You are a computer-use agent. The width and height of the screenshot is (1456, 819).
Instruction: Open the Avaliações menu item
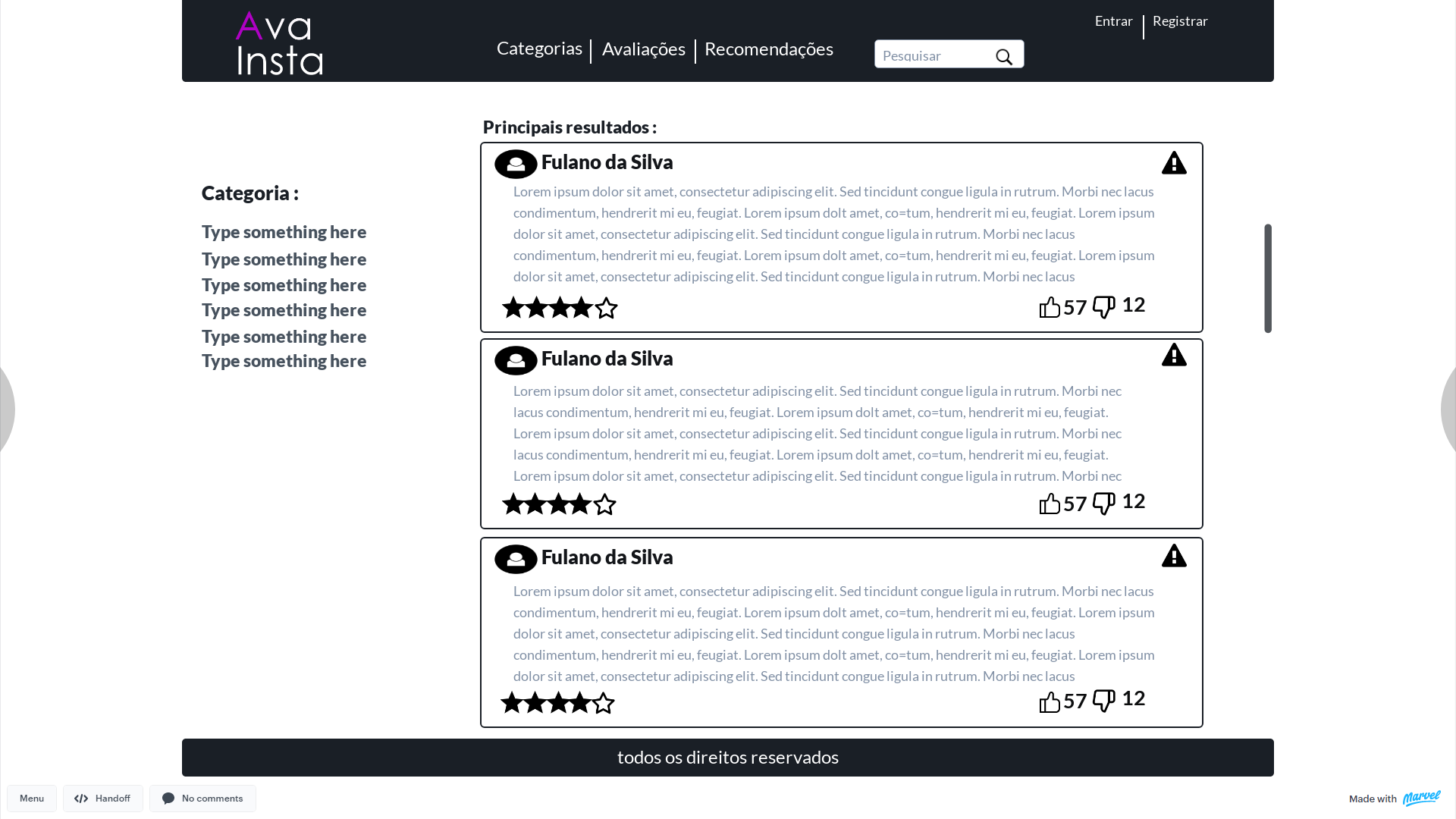(643, 49)
